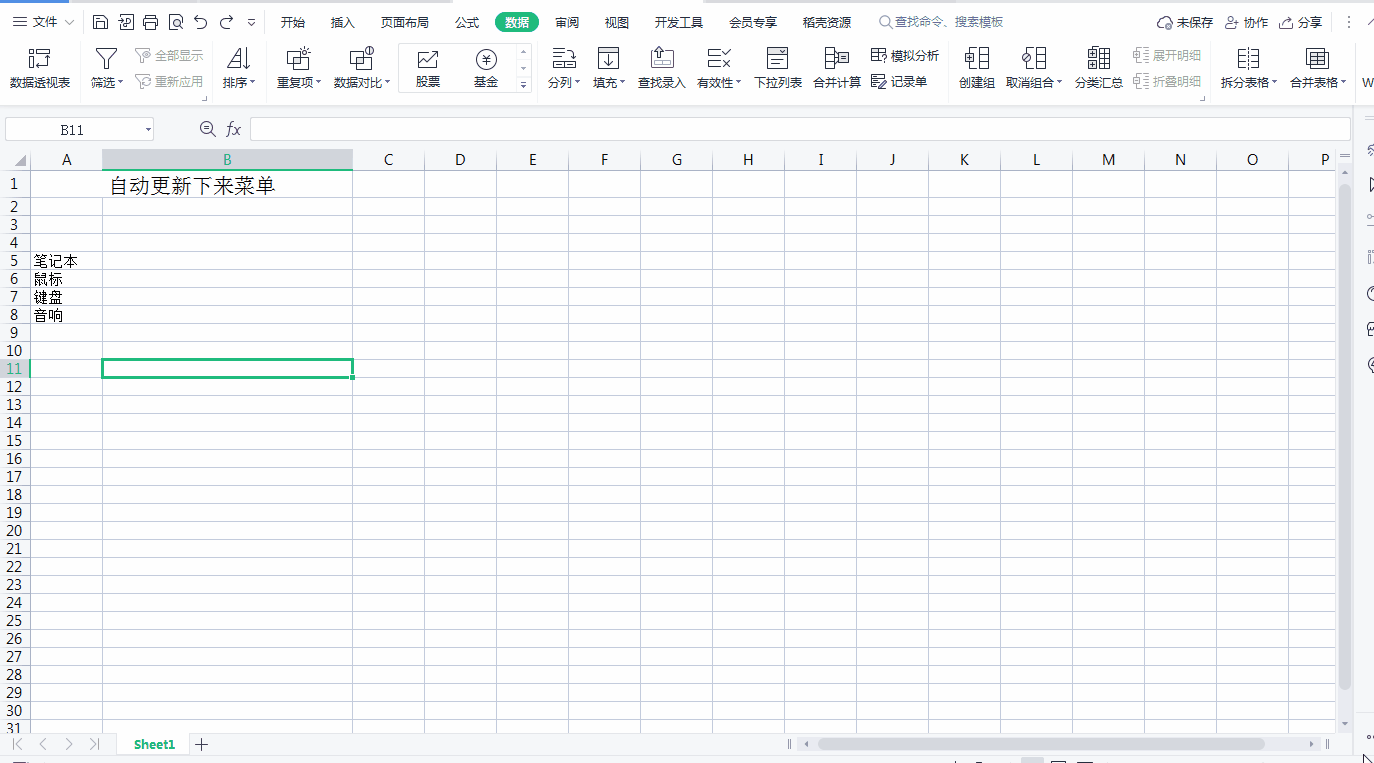Screen dimensions: 1374x763
Task: Switch to the 开始 ribbon tab
Action: 293,22
